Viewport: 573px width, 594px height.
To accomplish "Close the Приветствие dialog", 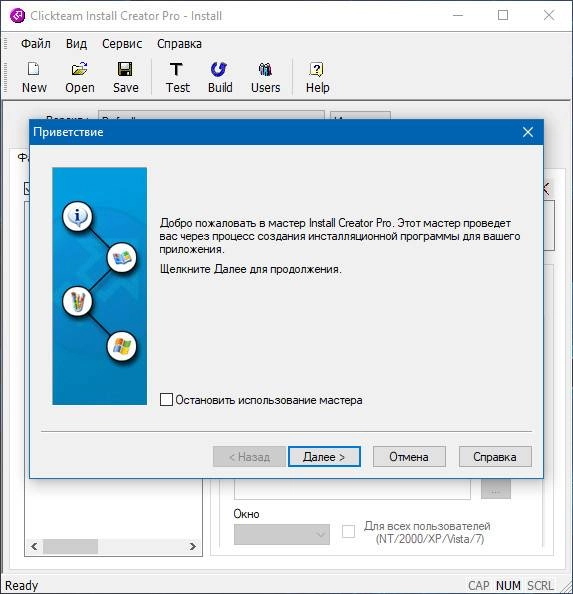I will pyautogui.click(x=528, y=132).
